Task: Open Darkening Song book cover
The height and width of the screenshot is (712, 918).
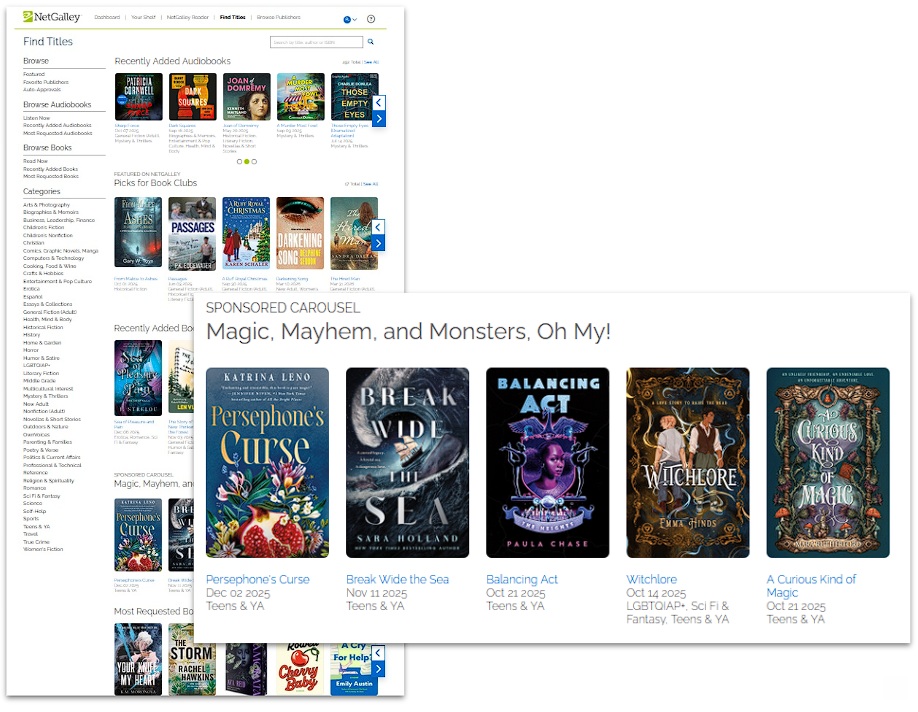Action: pyautogui.click(x=300, y=233)
